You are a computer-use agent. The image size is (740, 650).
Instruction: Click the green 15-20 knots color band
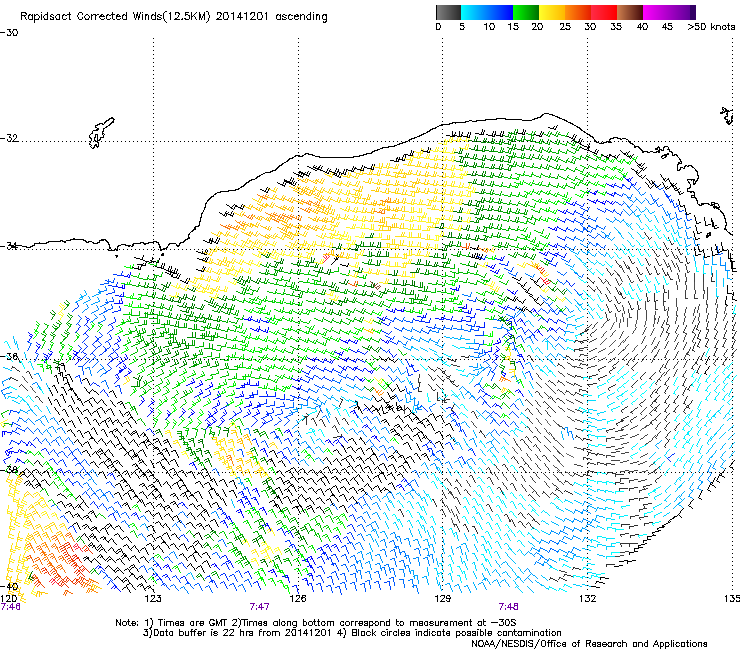[525, 12]
